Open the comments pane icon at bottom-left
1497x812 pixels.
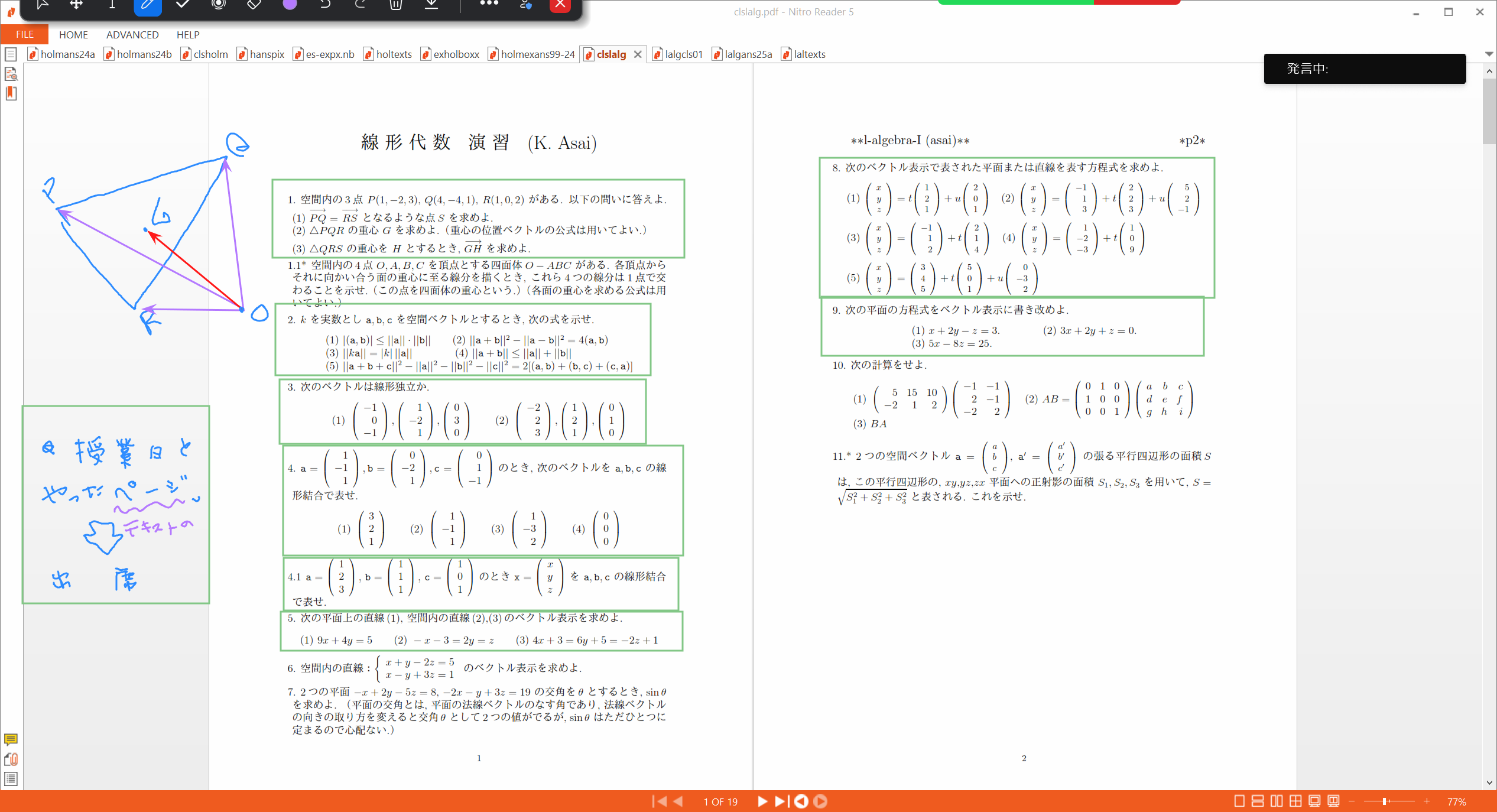[11, 739]
